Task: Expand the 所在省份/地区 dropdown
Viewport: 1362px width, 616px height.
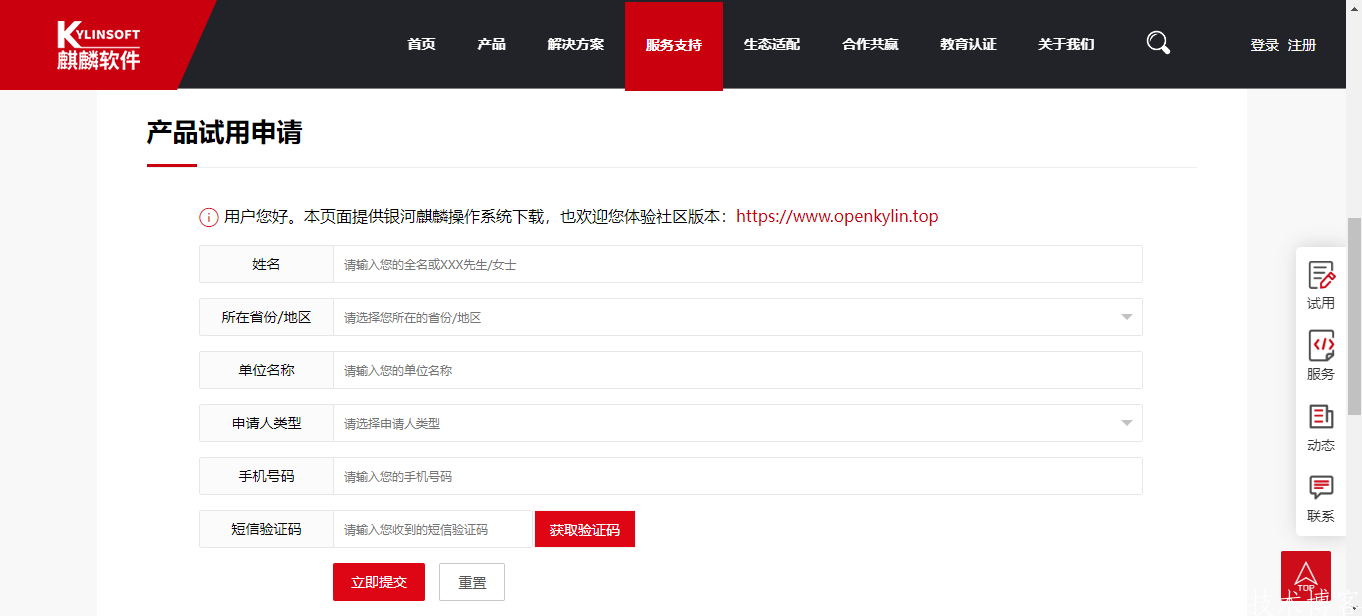Action: pyautogui.click(x=738, y=317)
